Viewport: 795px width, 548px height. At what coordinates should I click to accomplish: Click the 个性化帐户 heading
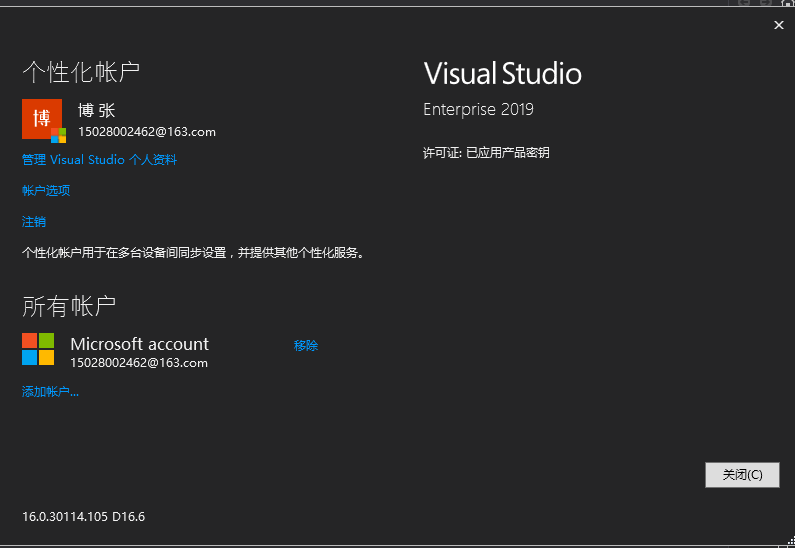pyautogui.click(x=81, y=72)
